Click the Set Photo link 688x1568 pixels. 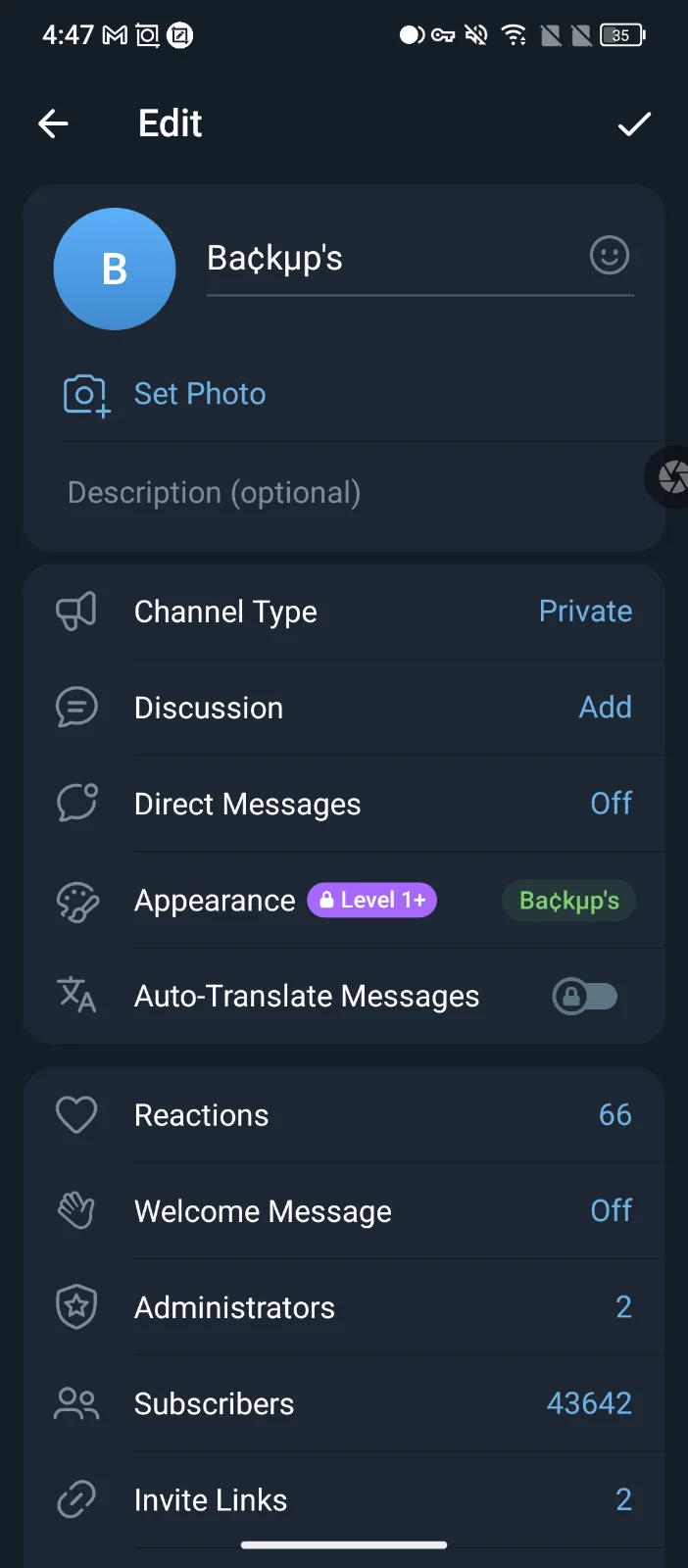pyautogui.click(x=200, y=394)
